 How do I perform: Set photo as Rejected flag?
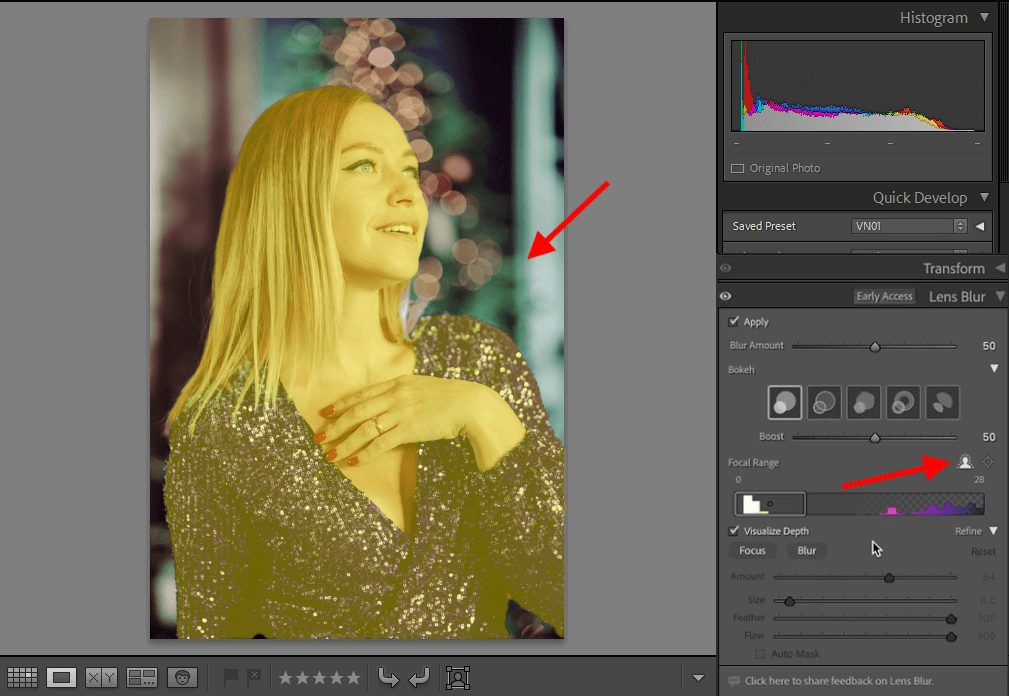point(254,677)
